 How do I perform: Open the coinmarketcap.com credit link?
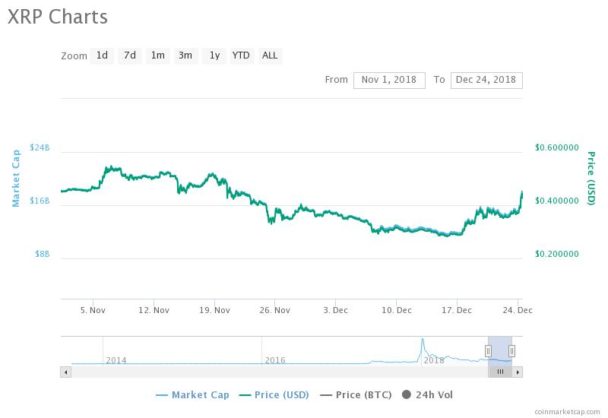[567, 412]
